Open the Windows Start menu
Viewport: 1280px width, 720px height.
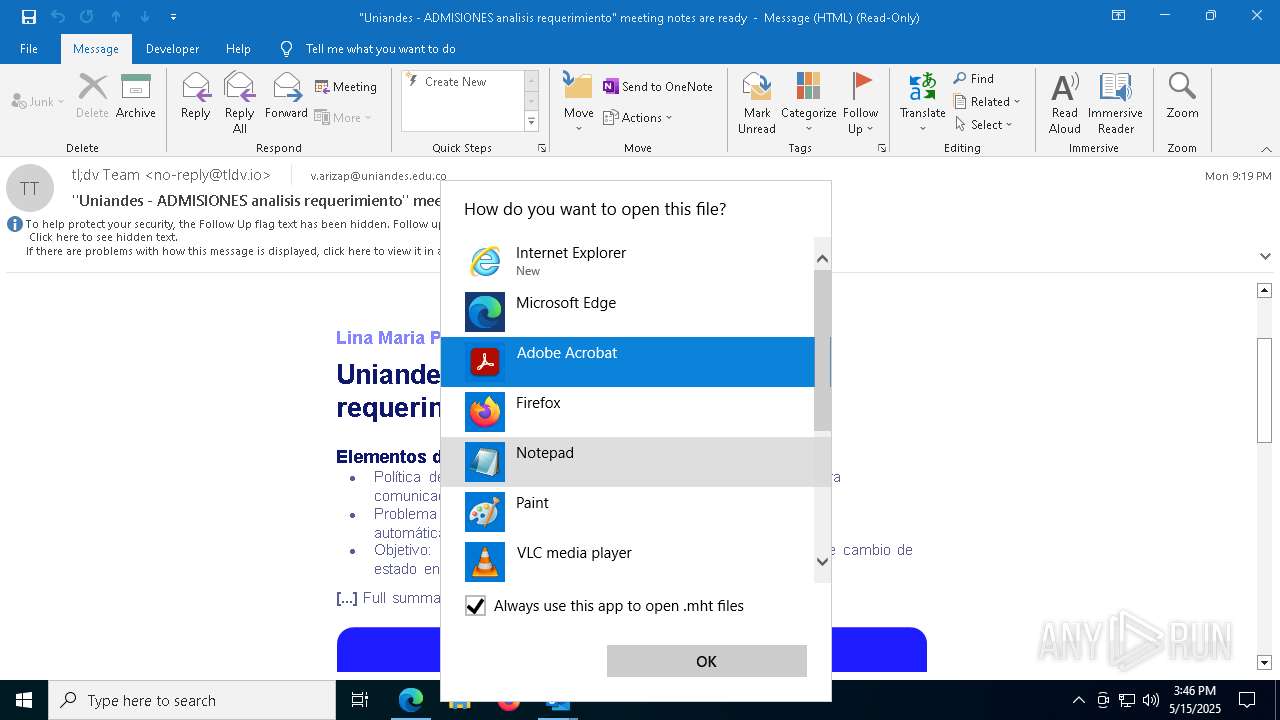24,700
